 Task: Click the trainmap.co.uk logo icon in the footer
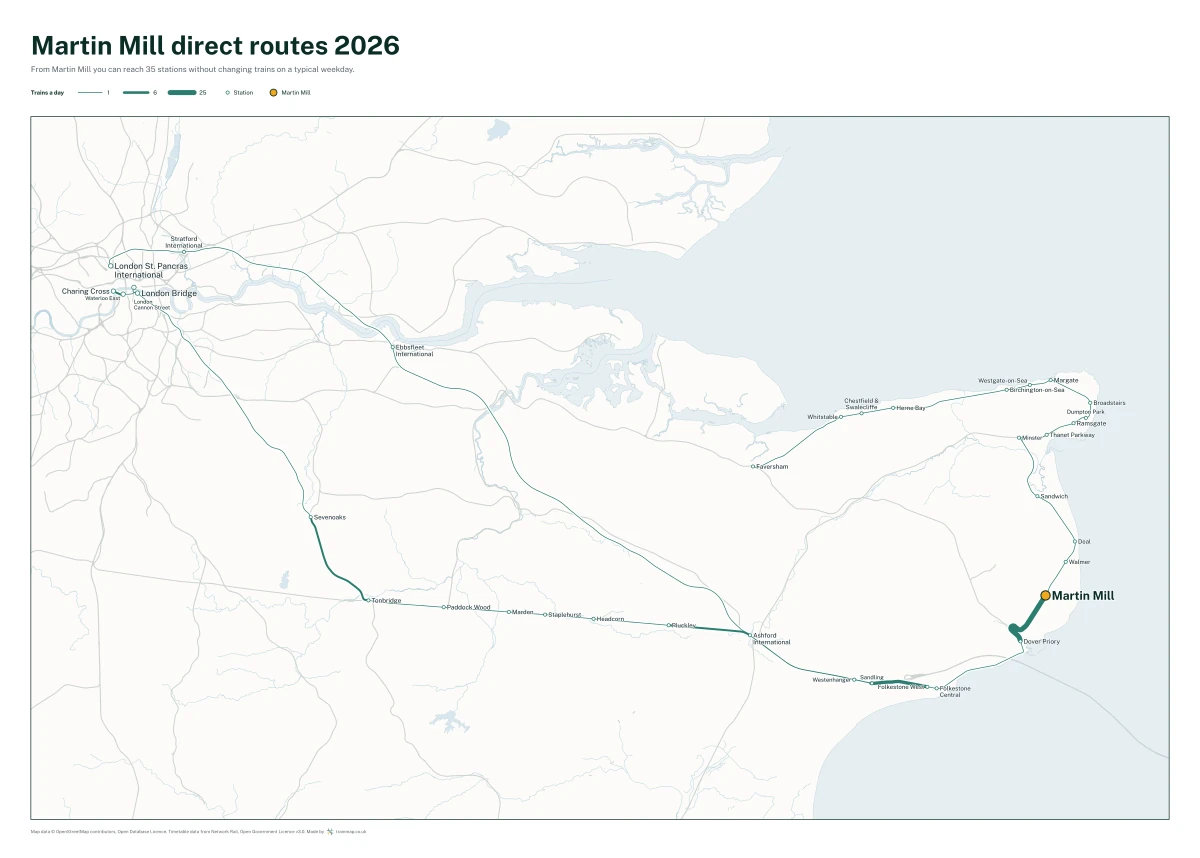(330, 831)
